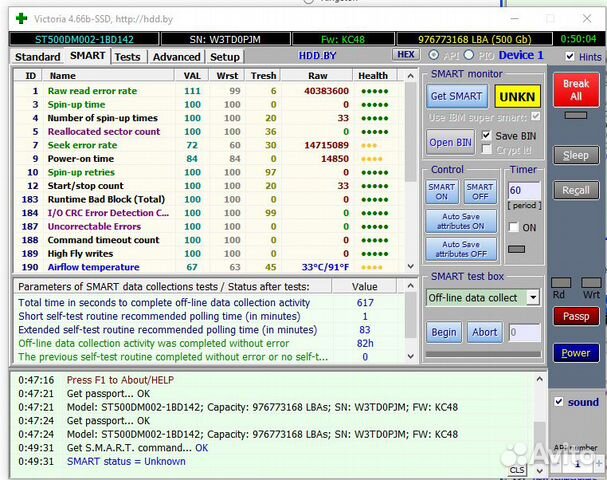Click Extended self-test routine polling time row
Image resolution: width=607 pixels, height=480 pixels.
pyautogui.click(x=209, y=330)
